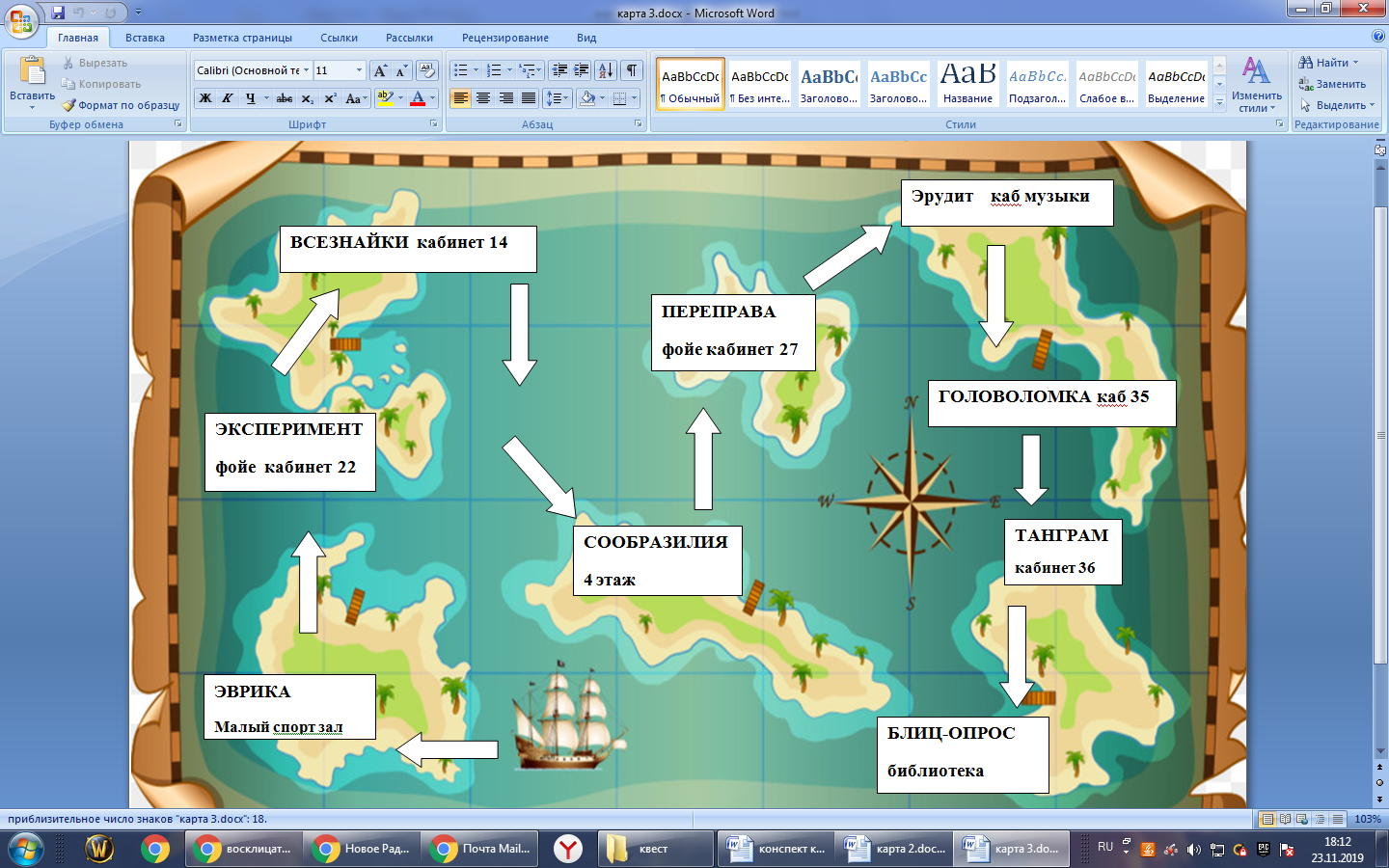
Task: Apply red font color
Action: [x=418, y=98]
